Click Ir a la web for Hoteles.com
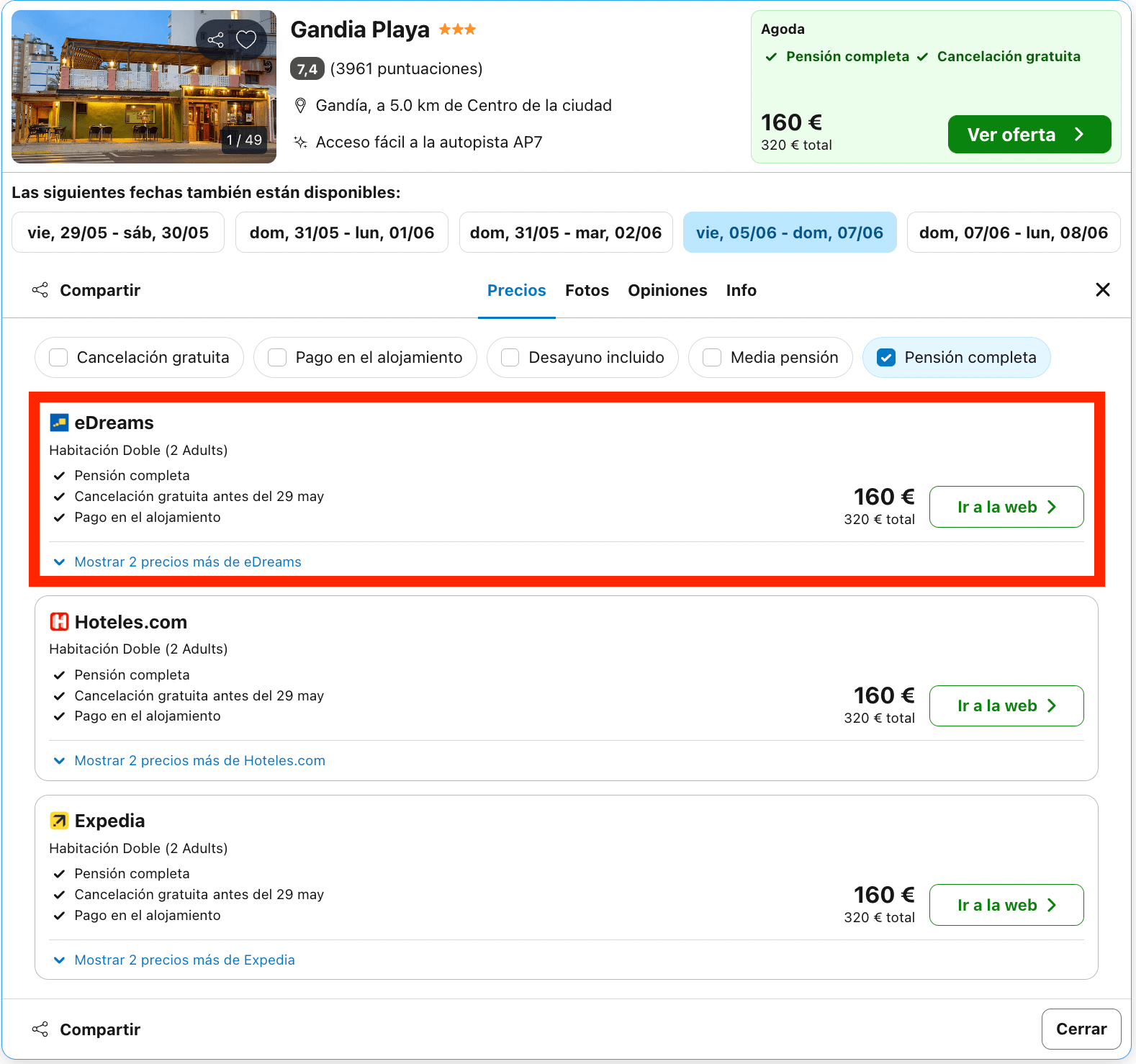The width and height of the screenshot is (1136, 1064). coord(1006,705)
